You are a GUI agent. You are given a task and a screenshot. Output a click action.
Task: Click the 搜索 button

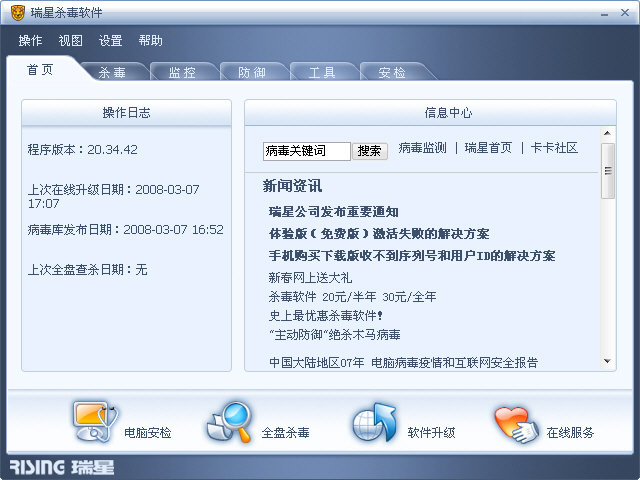pyautogui.click(x=369, y=151)
